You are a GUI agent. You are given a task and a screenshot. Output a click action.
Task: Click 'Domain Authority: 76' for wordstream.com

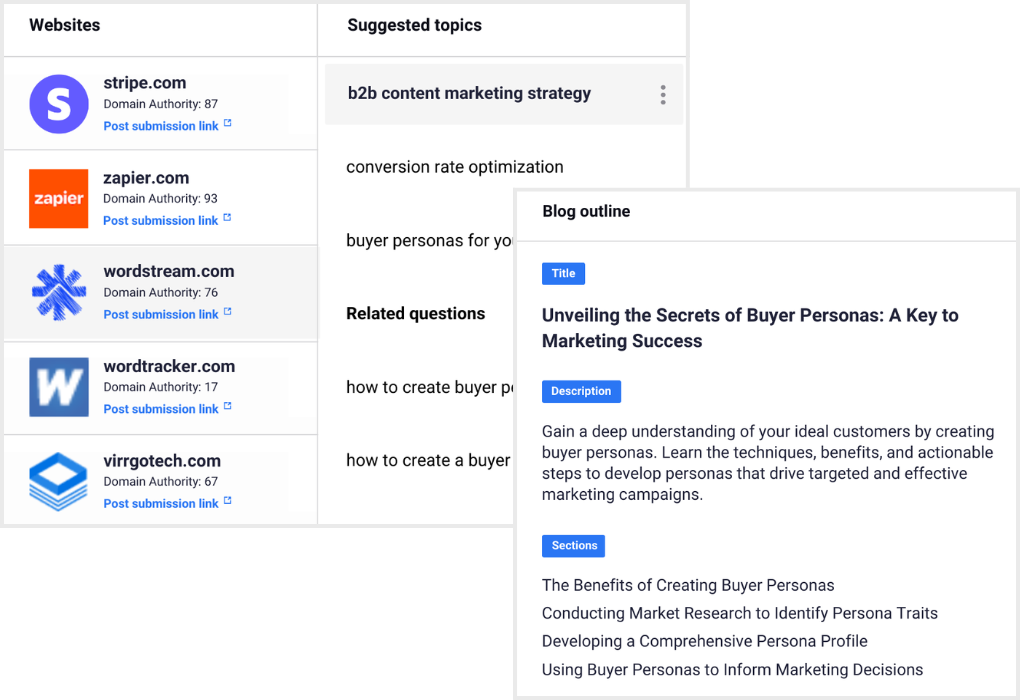[161, 293]
